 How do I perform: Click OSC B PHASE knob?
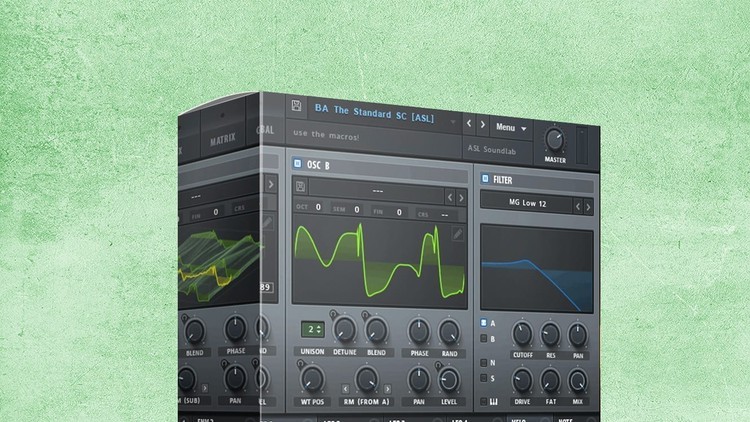(419, 332)
